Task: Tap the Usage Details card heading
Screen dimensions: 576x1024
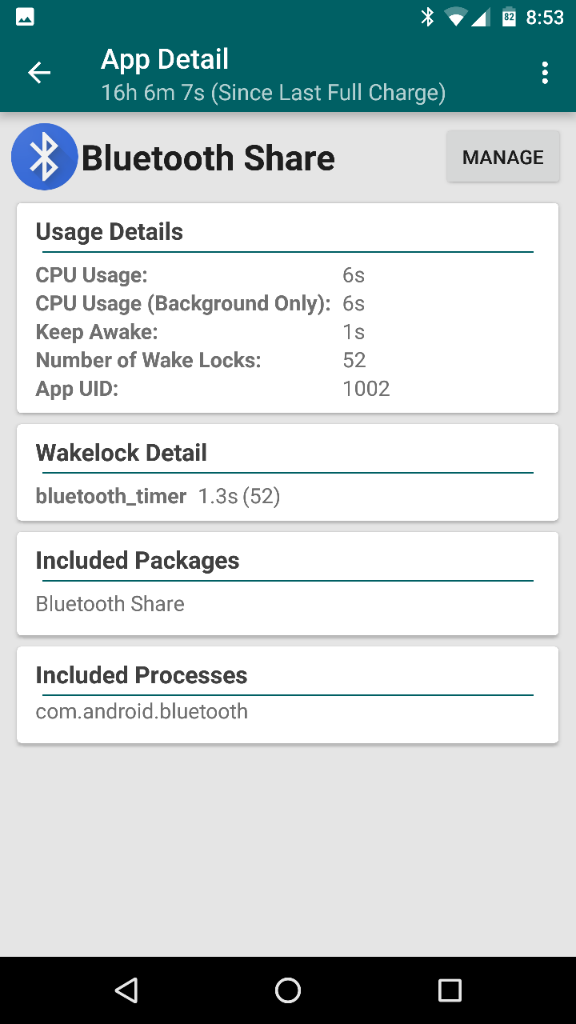Action: [x=109, y=232]
